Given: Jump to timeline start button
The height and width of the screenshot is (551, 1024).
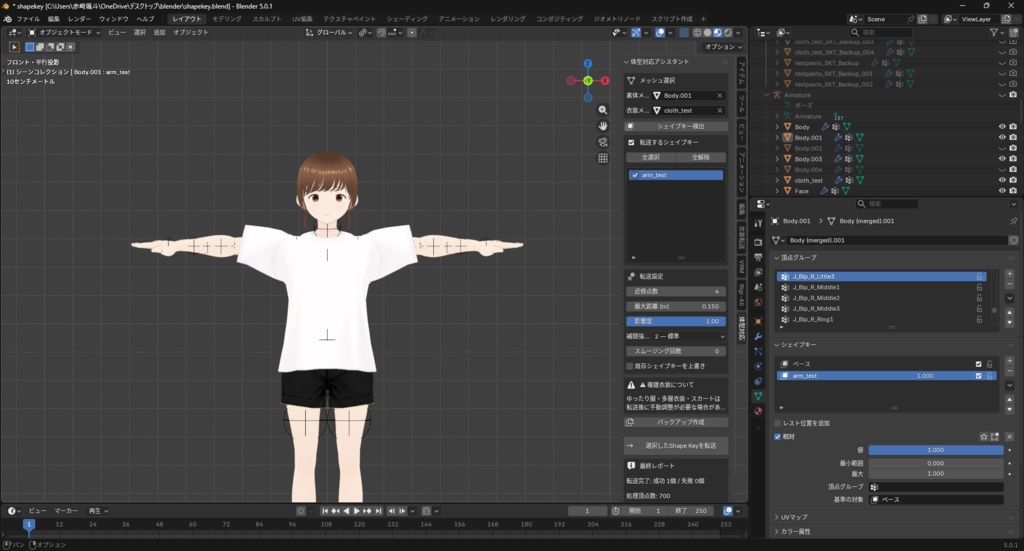Looking at the screenshot, I should [325, 511].
